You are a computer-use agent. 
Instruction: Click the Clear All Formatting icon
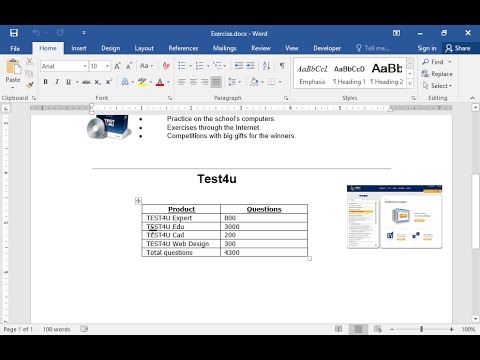click(166, 66)
